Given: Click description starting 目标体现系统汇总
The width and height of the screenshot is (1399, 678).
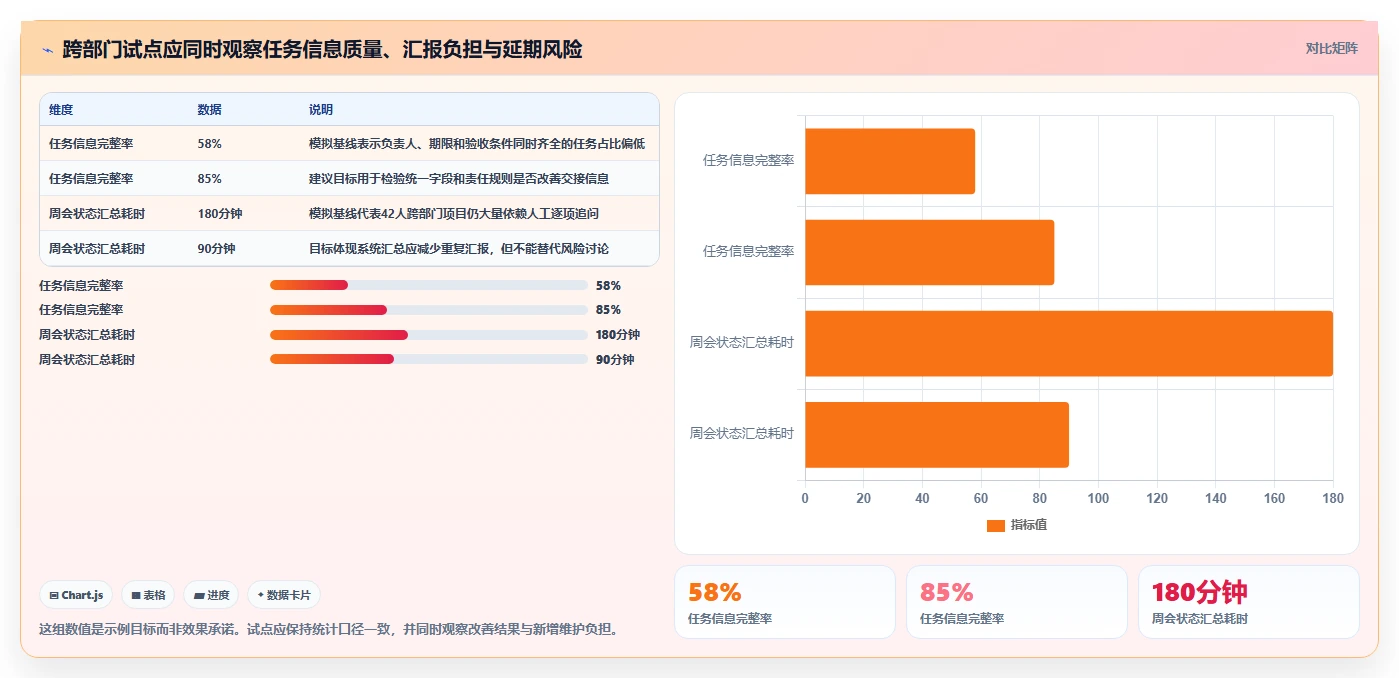Looking at the screenshot, I should coord(459,249).
